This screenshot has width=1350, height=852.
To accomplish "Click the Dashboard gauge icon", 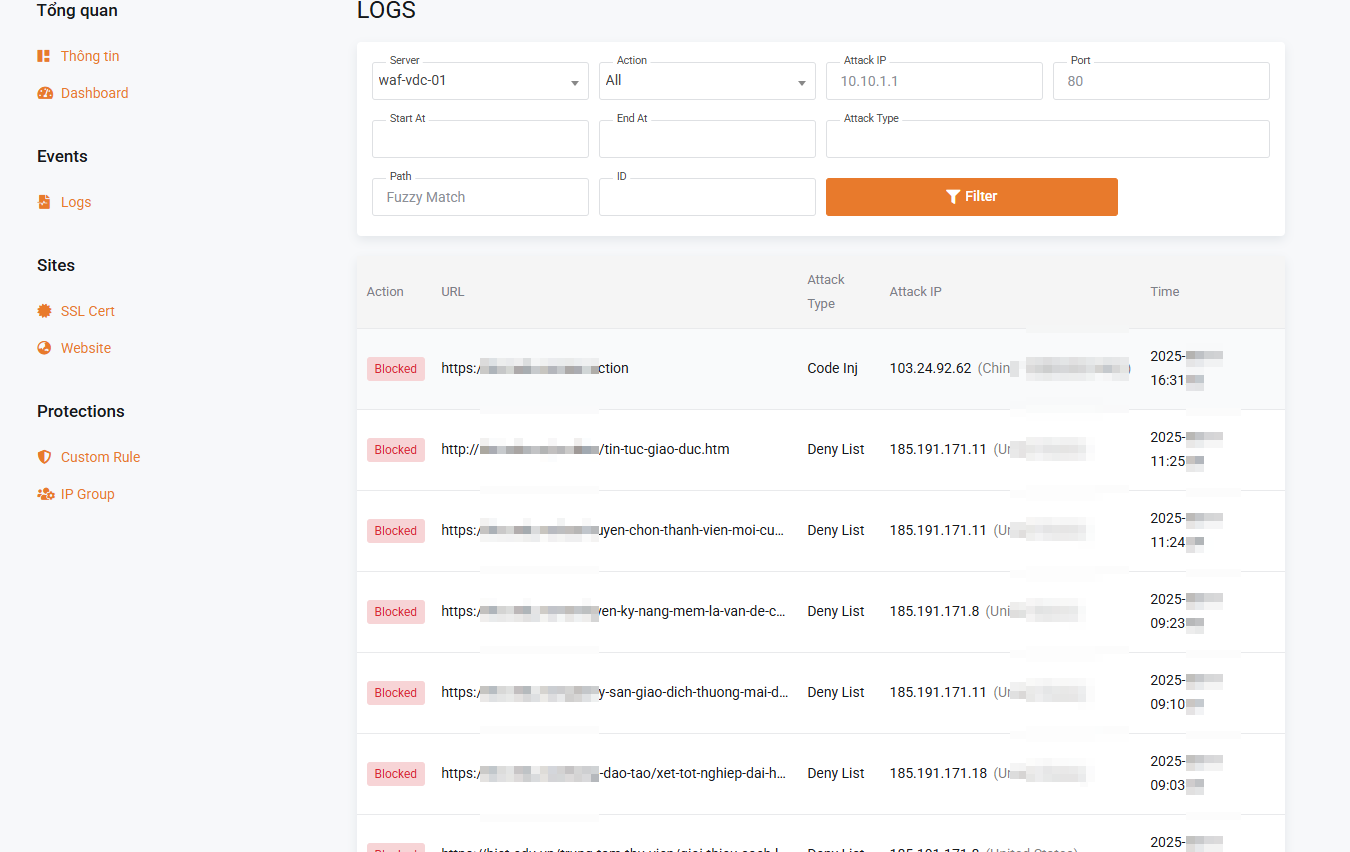I will click(44, 93).
